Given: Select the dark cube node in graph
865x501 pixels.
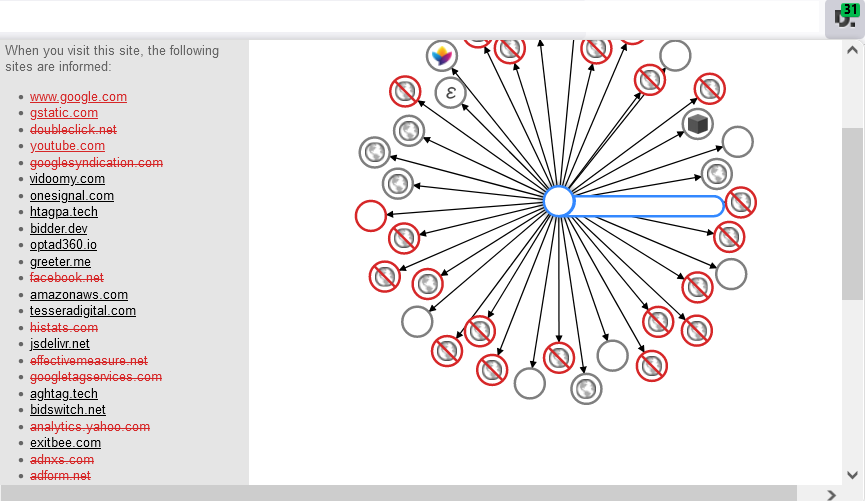Looking at the screenshot, I should 698,124.
